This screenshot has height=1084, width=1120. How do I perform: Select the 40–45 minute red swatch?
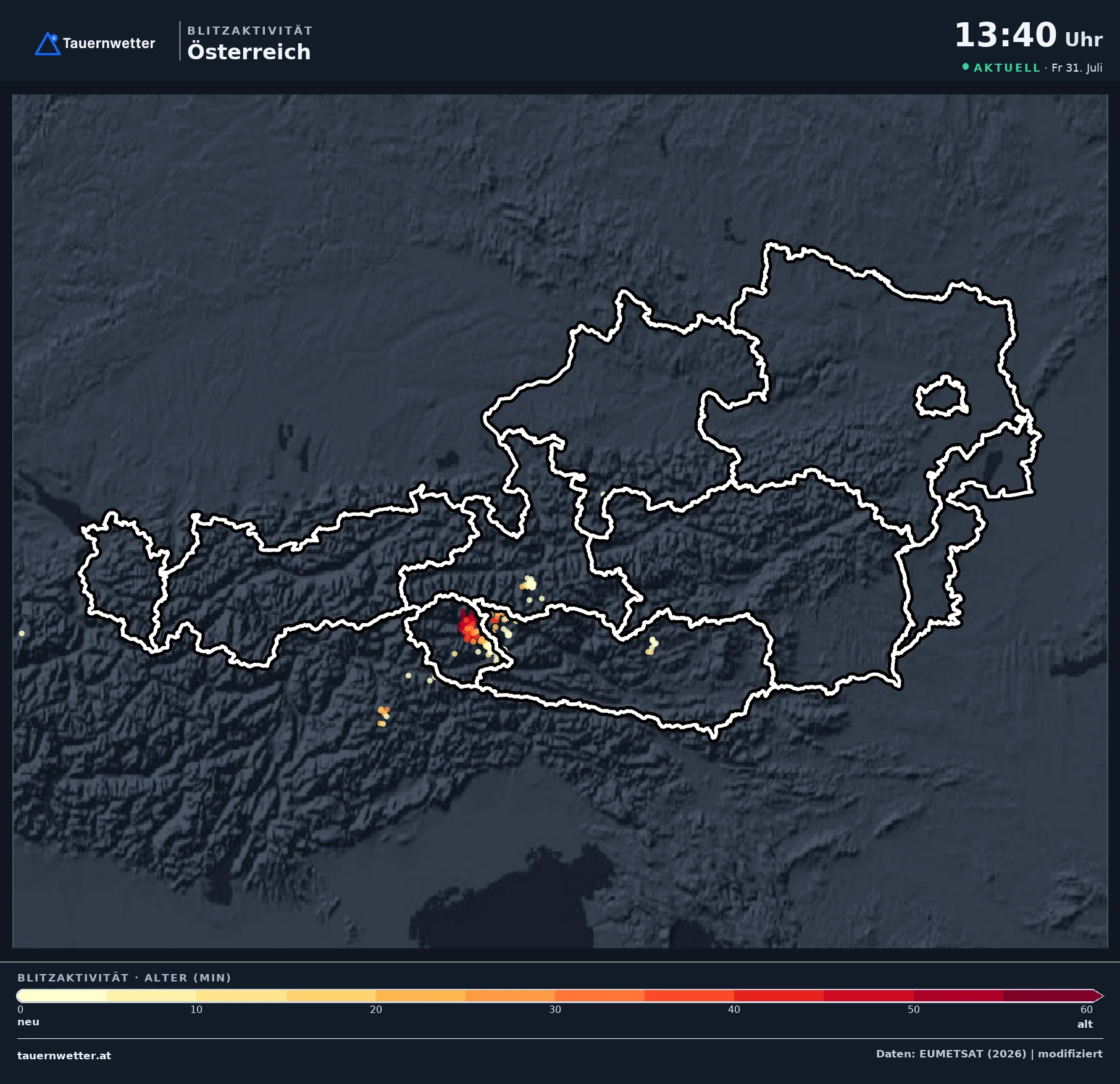[x=779, y=996]
